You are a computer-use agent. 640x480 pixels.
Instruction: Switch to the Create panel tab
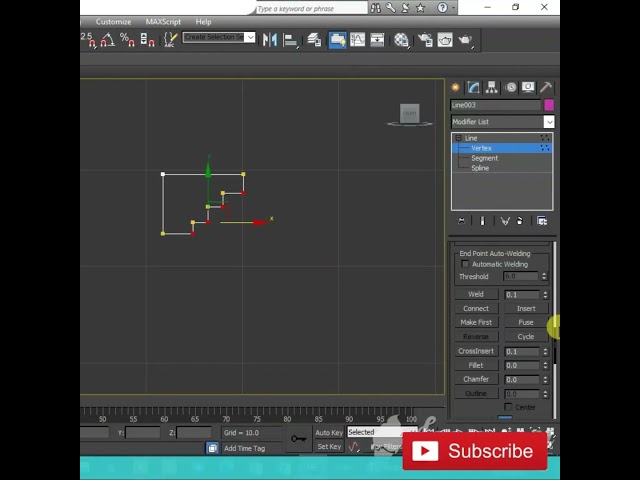point(456,87)
